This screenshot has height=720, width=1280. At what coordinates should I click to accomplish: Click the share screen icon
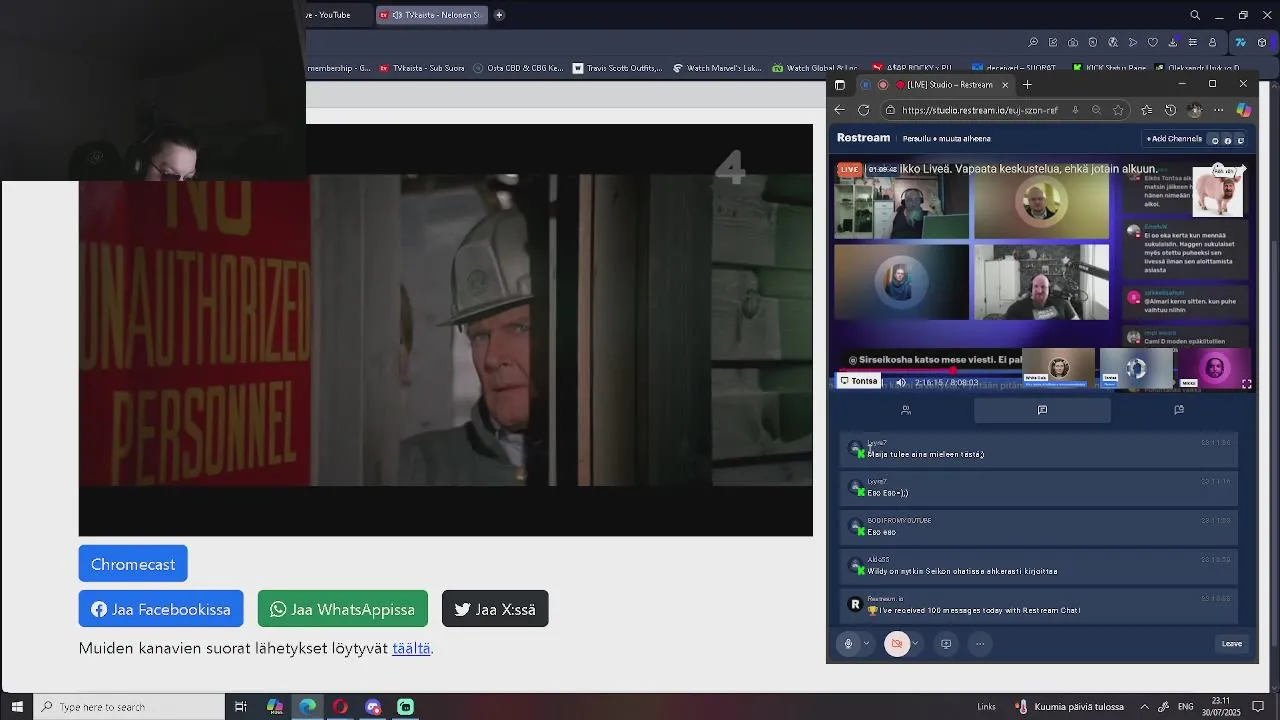(946, 644)
